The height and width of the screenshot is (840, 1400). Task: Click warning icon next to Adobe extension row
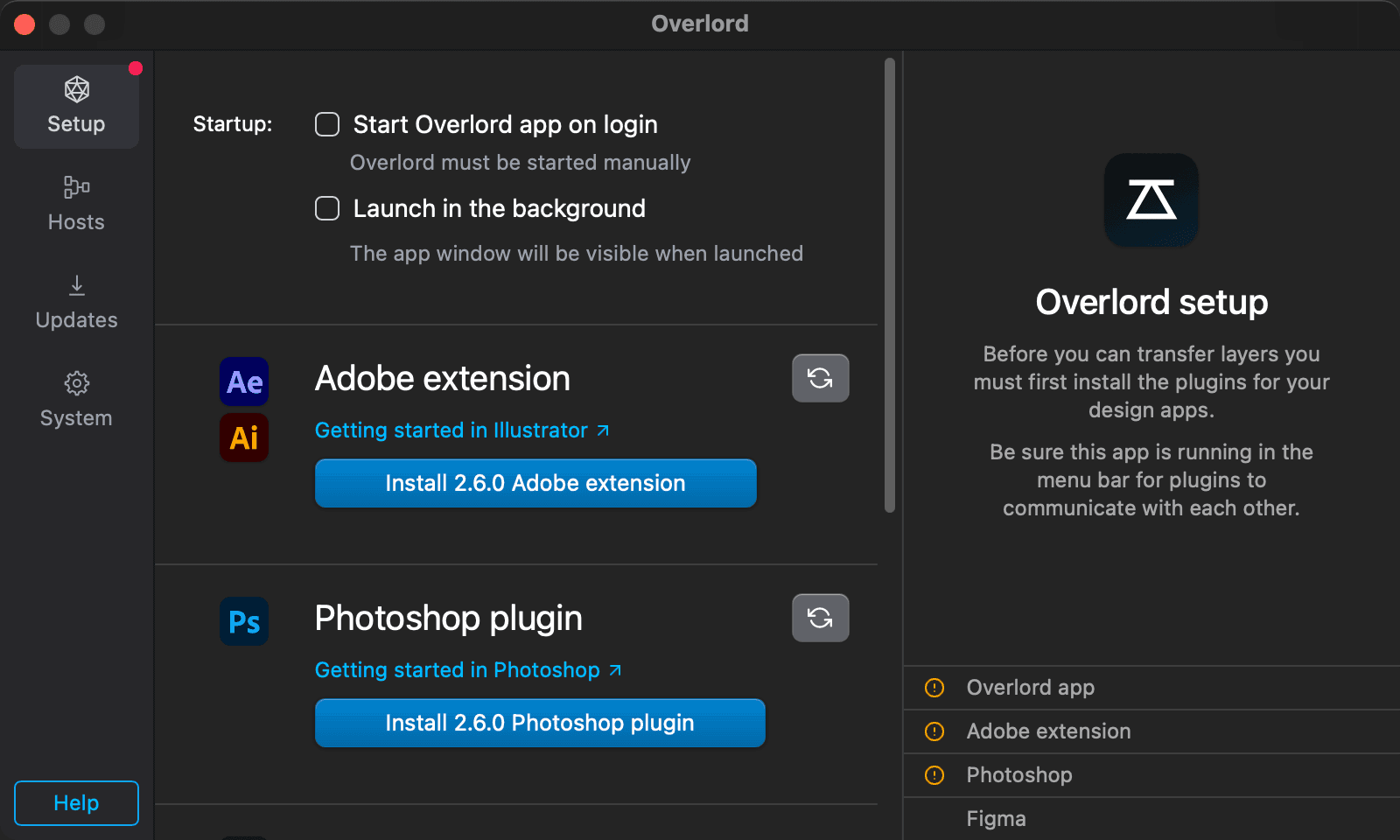934,731
